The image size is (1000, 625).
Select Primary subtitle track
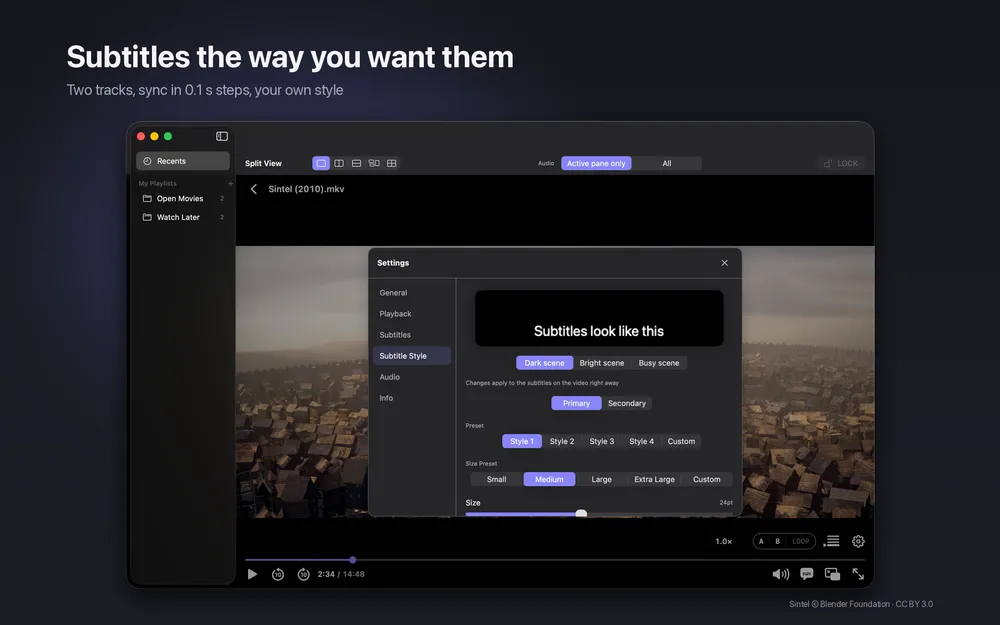coord(576,403)
